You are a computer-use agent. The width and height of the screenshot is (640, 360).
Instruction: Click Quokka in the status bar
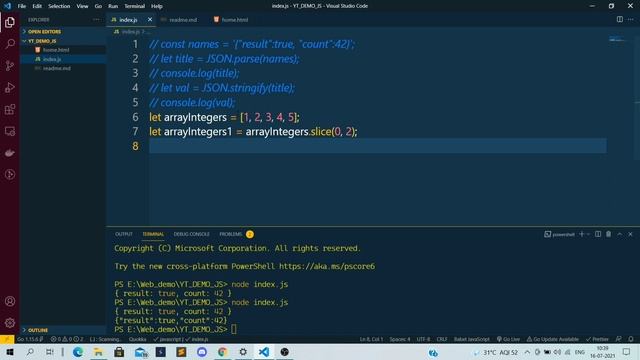138,339
